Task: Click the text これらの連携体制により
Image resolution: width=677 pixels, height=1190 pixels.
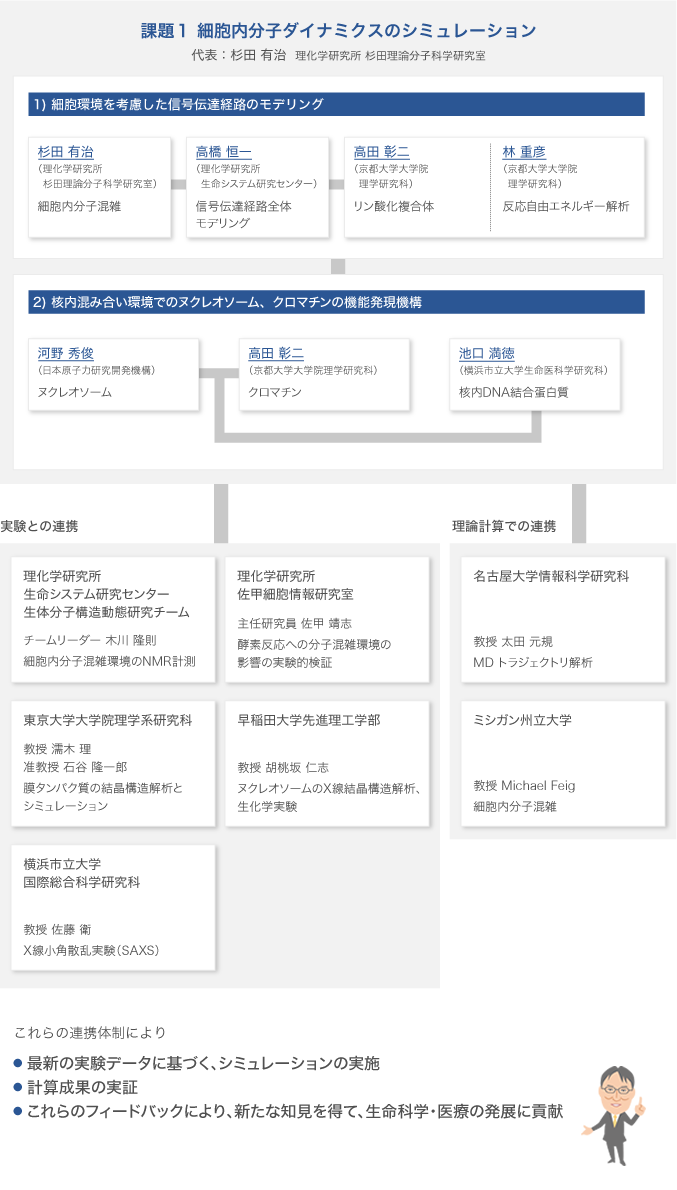Action: pyautogui.click(x=90, y=1033)
